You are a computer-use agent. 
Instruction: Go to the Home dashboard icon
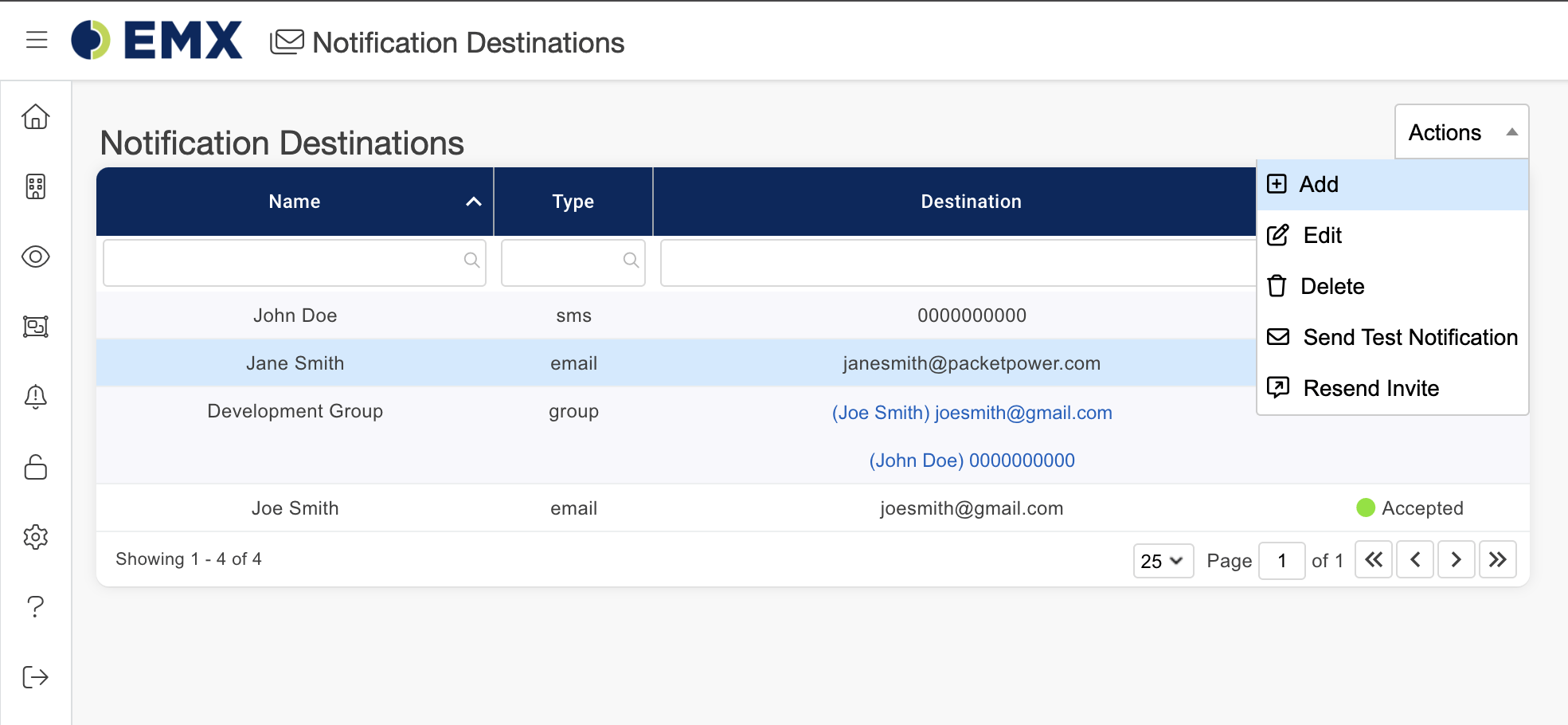[x=36, y=116]
